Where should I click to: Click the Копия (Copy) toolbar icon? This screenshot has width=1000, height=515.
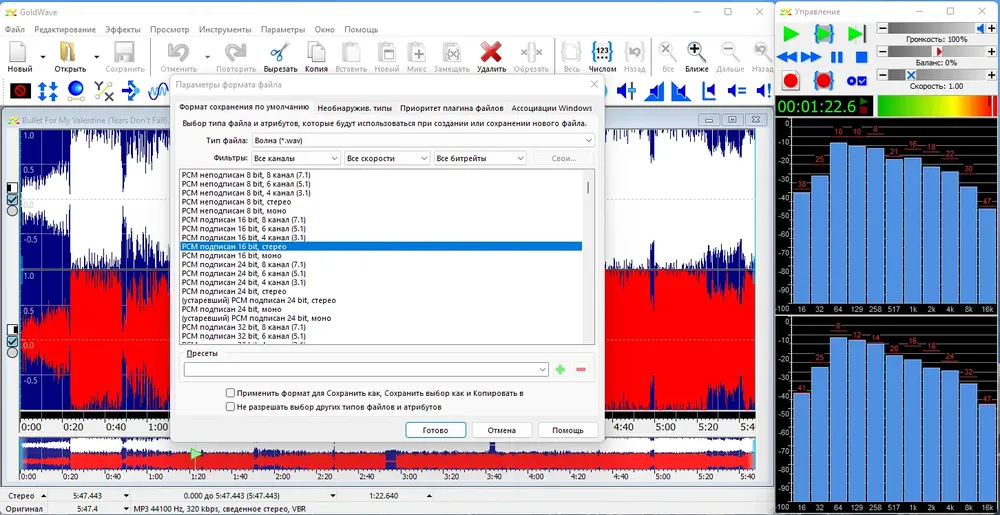click(316, 53)
